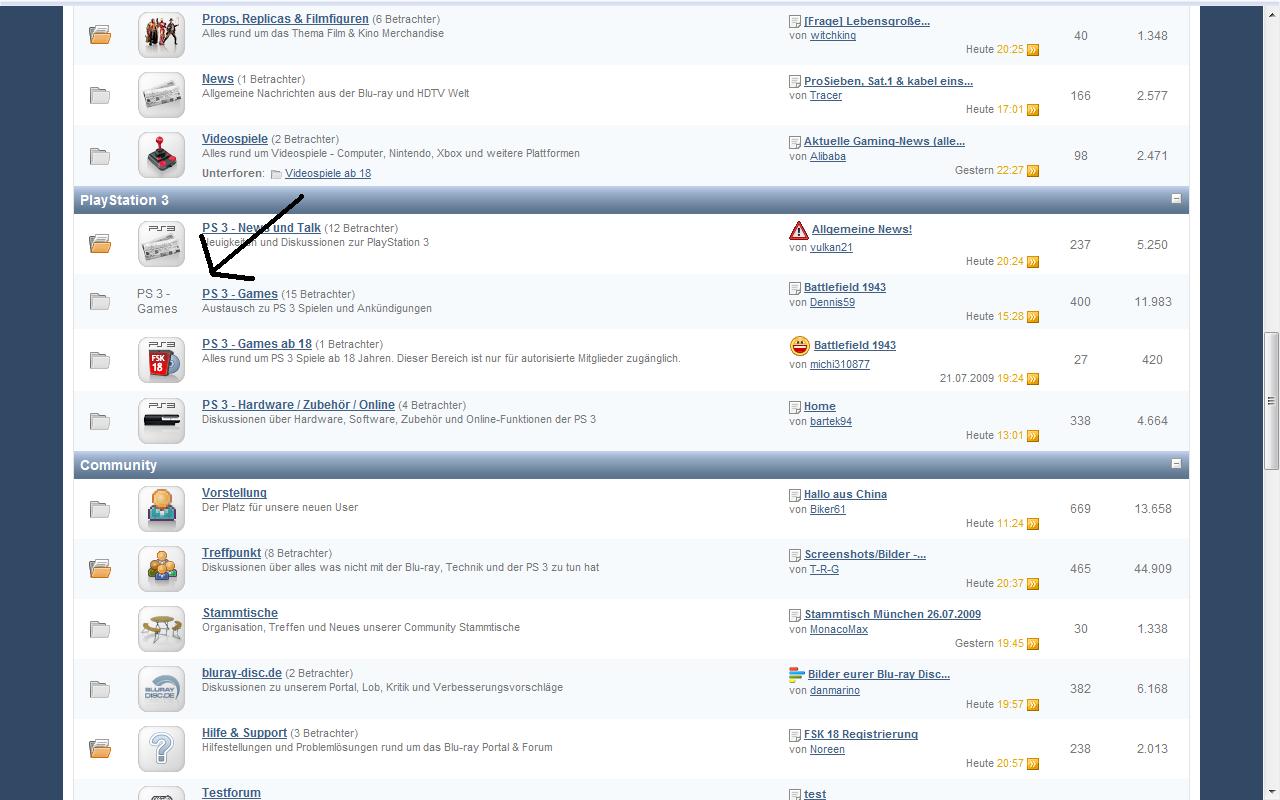The height and width of the screenshot is (800, 1280).
Task: Click the PlayStation 3 category header title
Action: (124, 200)
